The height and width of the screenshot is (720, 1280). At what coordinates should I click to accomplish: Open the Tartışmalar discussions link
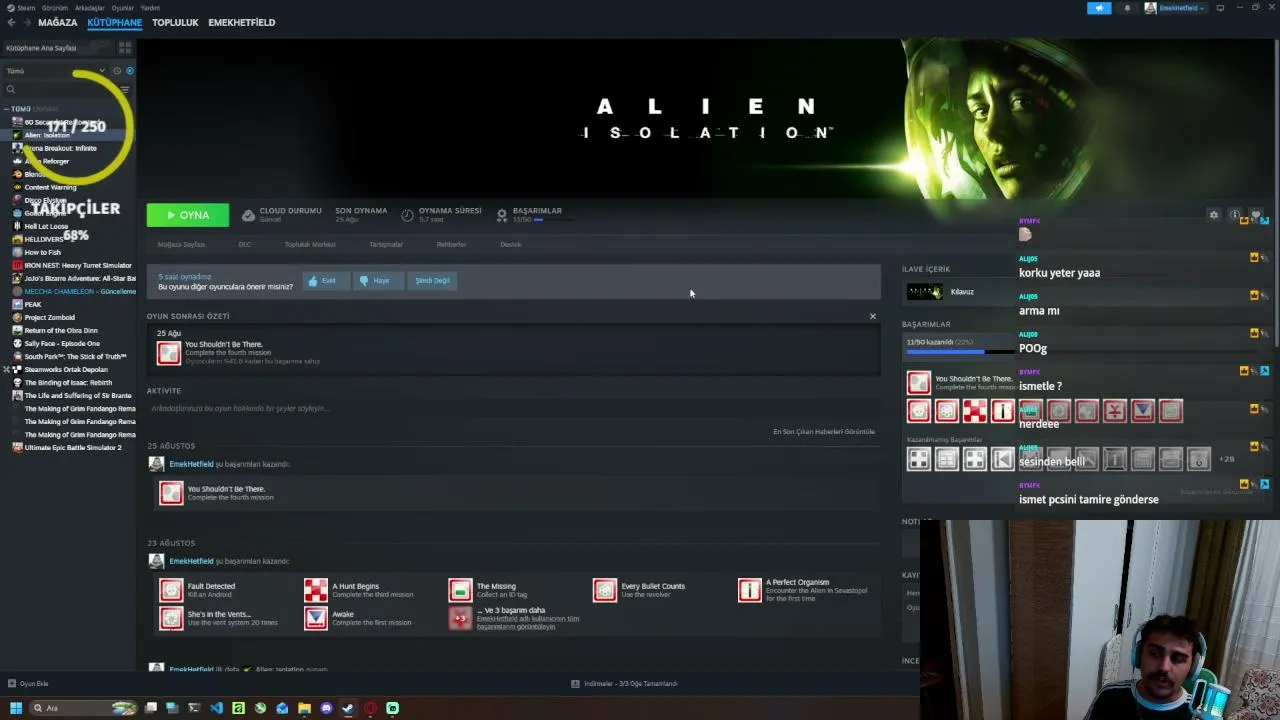point(386,244)
